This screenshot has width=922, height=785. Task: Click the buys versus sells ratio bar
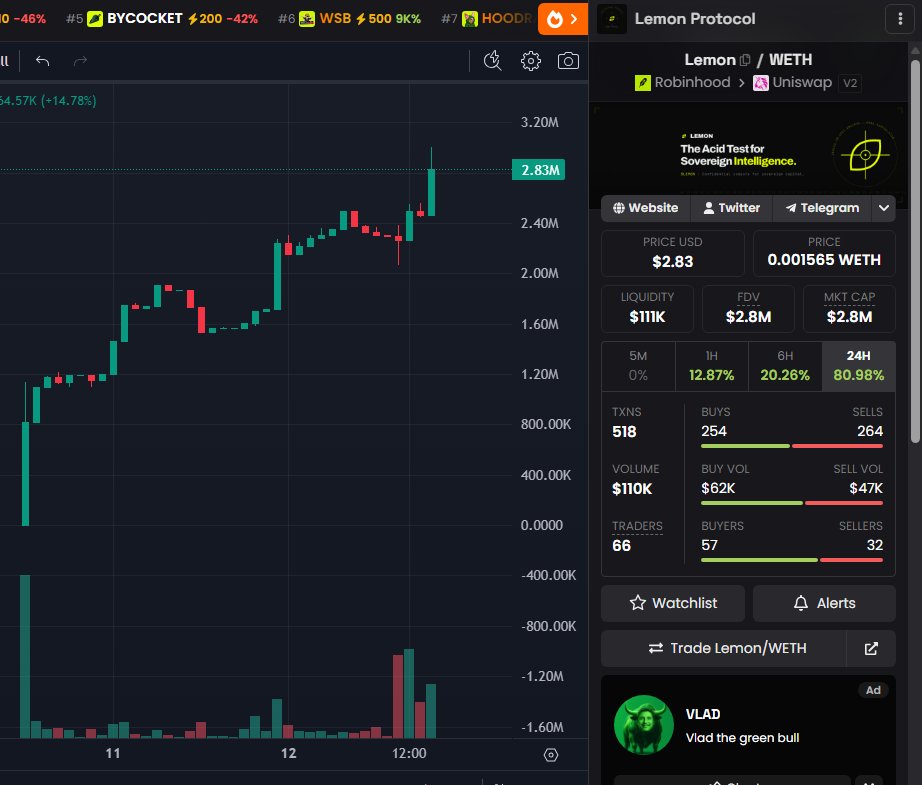click(791, 446)
